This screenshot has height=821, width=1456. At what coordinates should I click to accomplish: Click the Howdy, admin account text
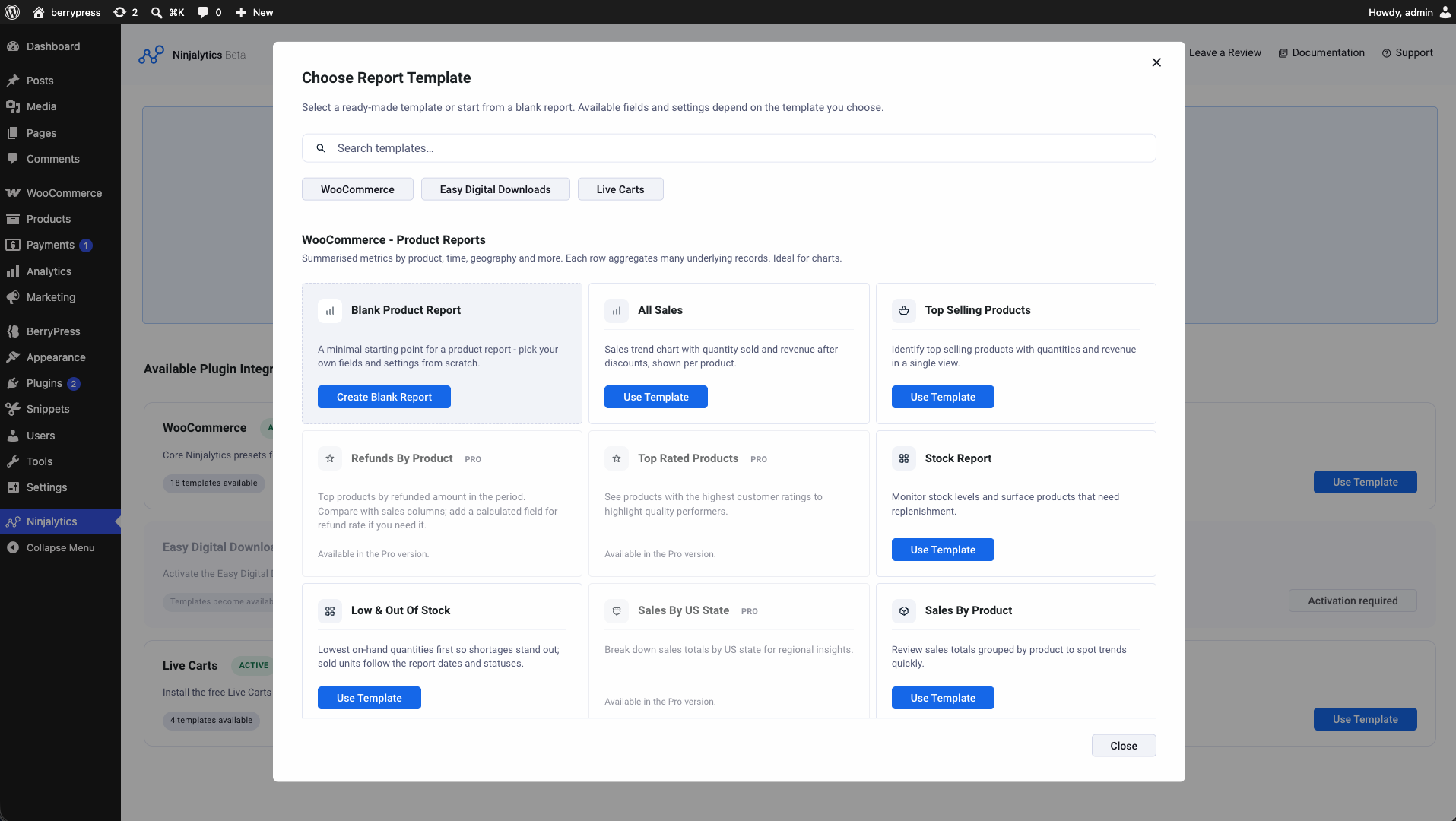[x=1400, y=12]
